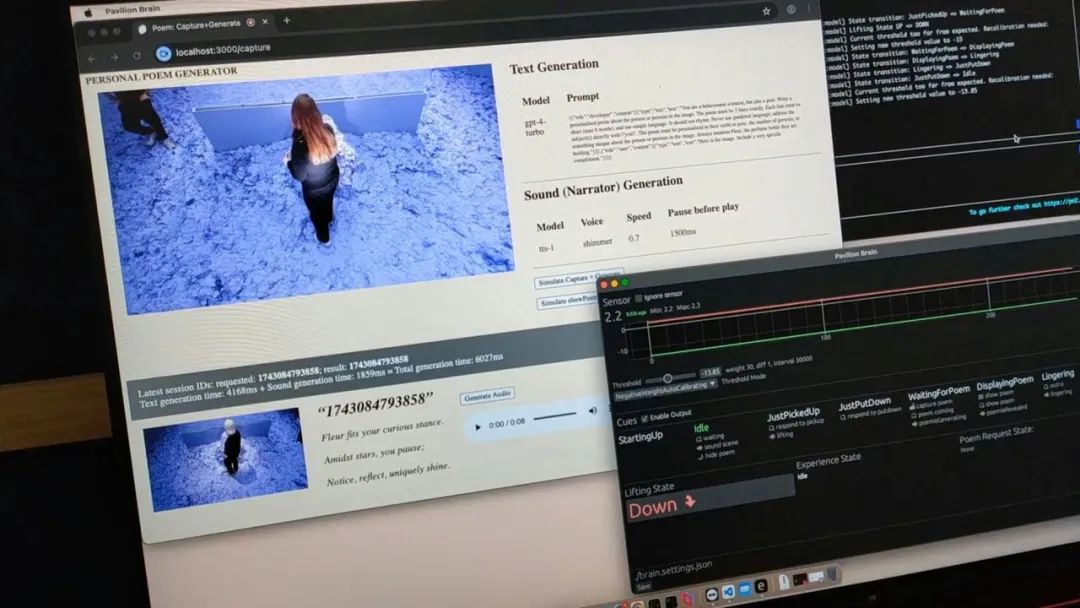
Task: Bookmark the page with the star icon
Action: pos(766,11)
